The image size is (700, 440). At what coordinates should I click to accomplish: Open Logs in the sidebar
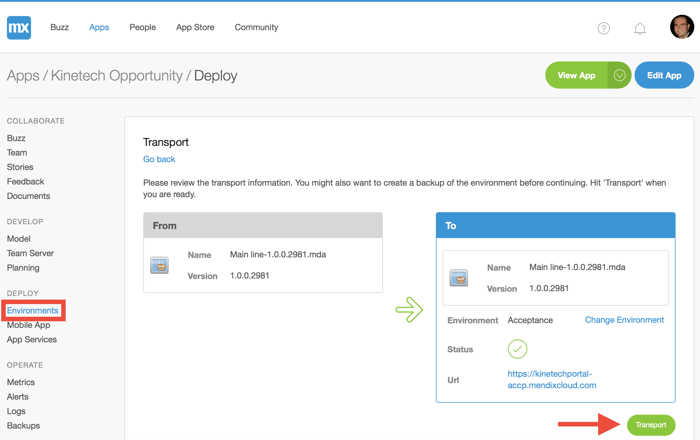click(x=16, y=411)
